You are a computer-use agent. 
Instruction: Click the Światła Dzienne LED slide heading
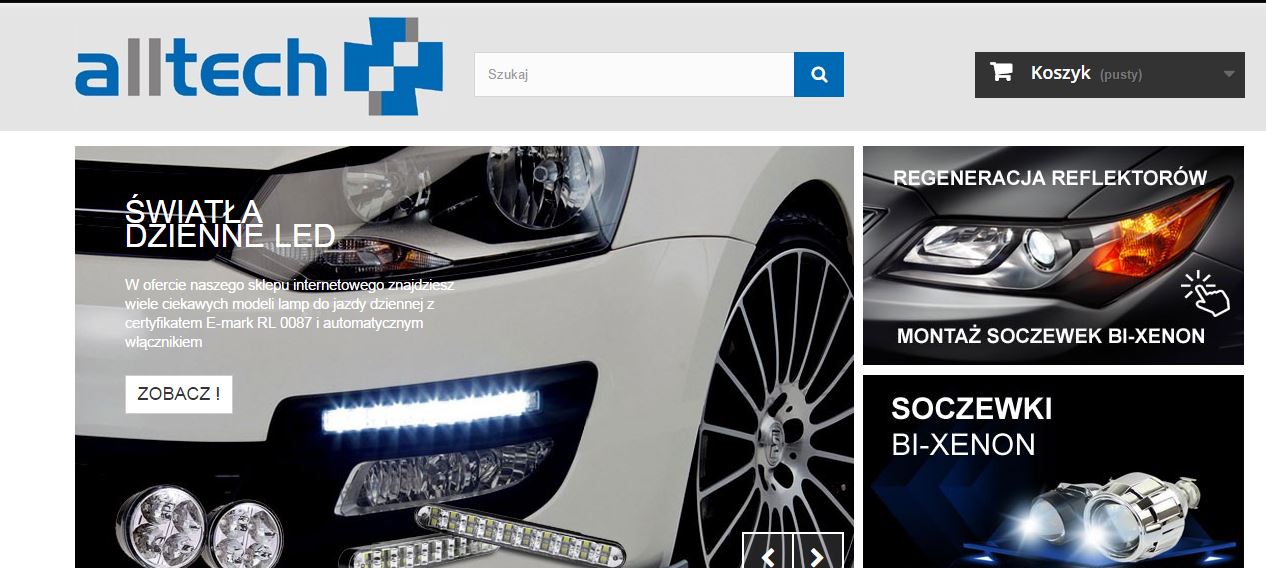tap(229, 224)
